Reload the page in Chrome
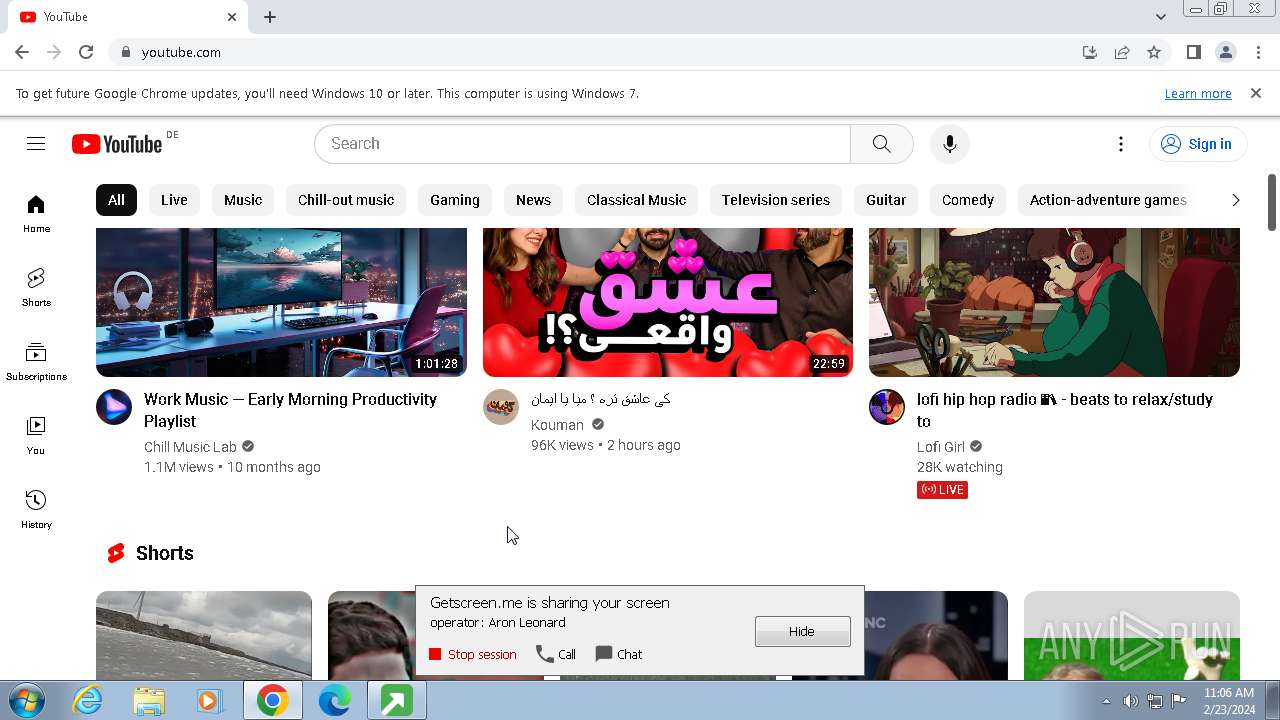1280x720 pixels. [86, 52]
